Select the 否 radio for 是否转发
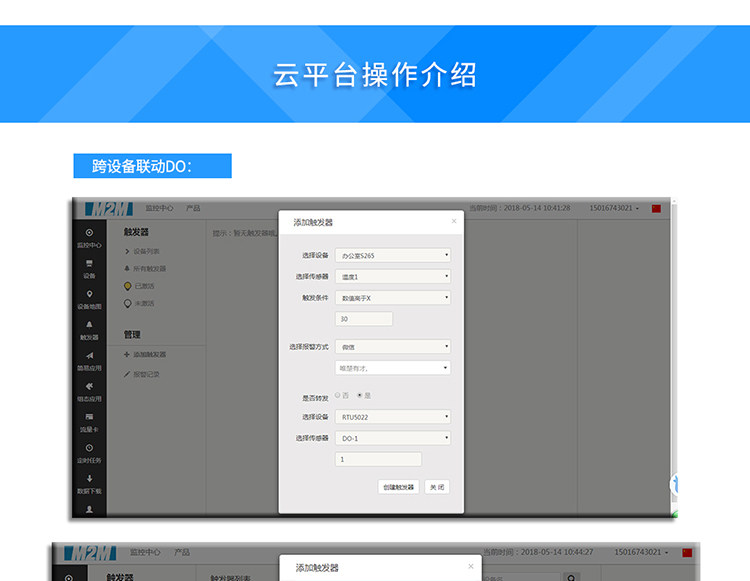The height and width of the screenshot is (581, 750). (x=338, y=395)
